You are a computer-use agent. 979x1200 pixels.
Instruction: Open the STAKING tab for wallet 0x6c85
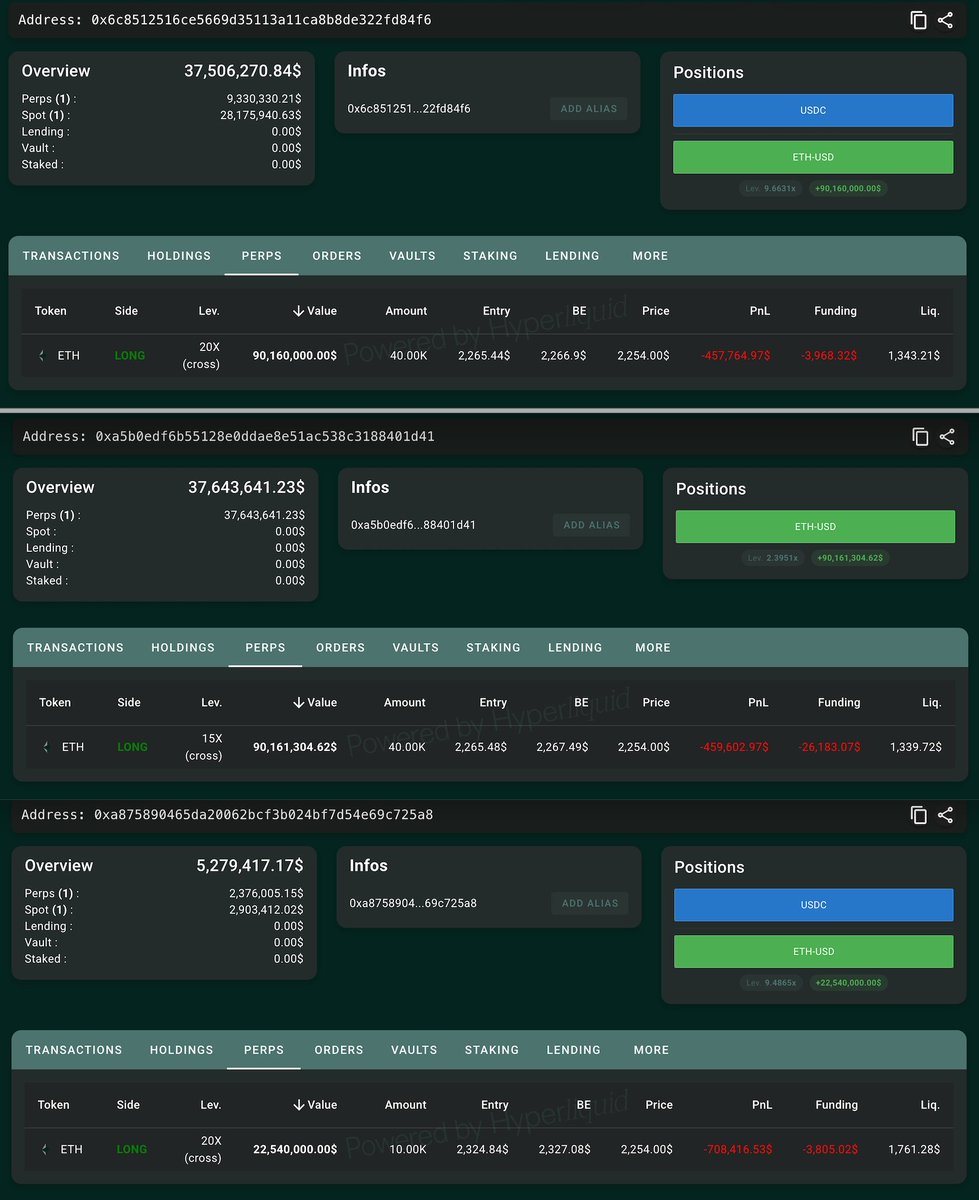(x=490, y=256)
